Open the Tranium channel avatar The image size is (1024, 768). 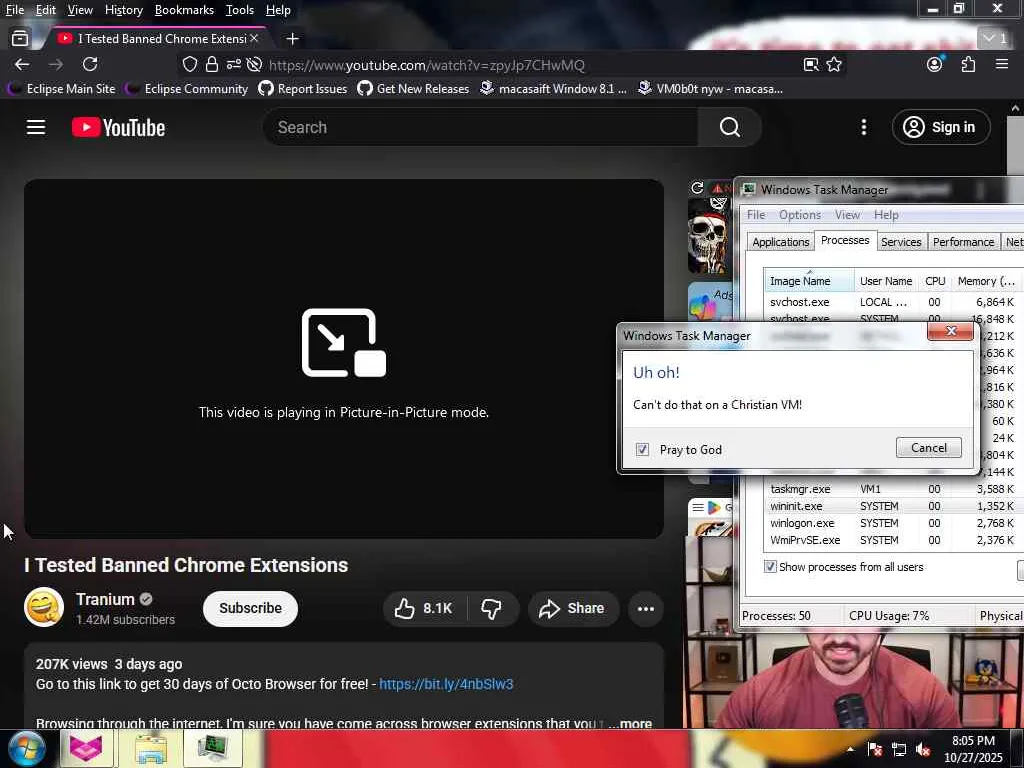(44, 607)
